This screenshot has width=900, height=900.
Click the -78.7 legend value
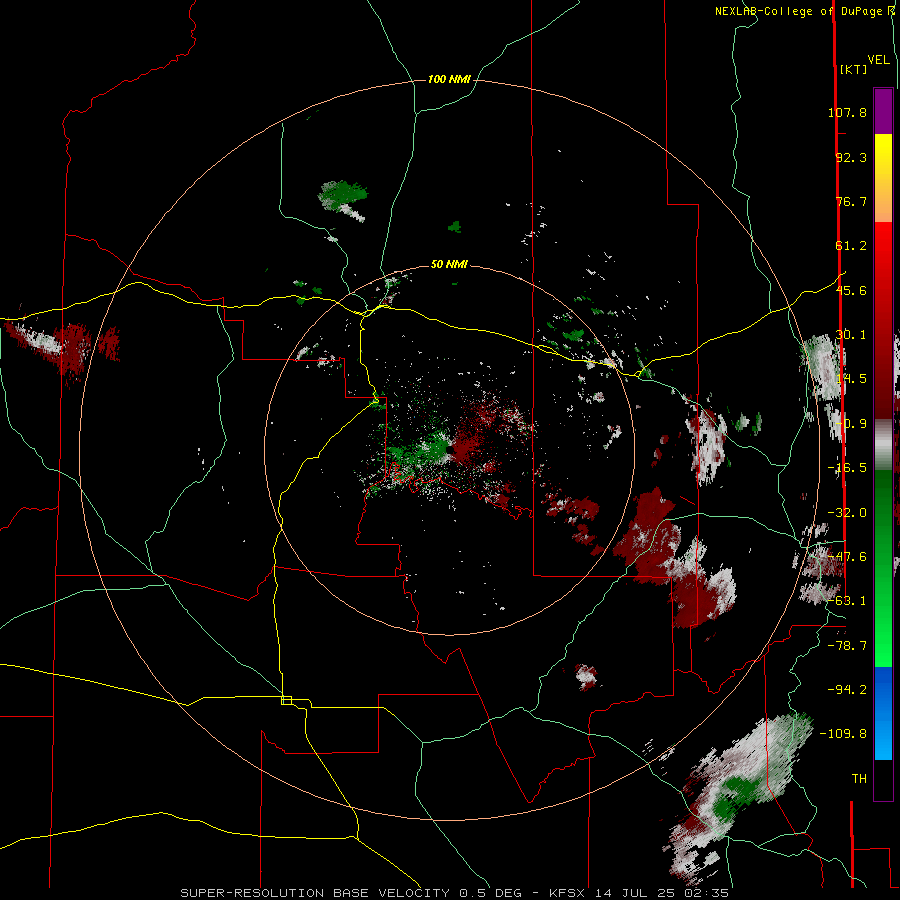(x=847, y=646)
